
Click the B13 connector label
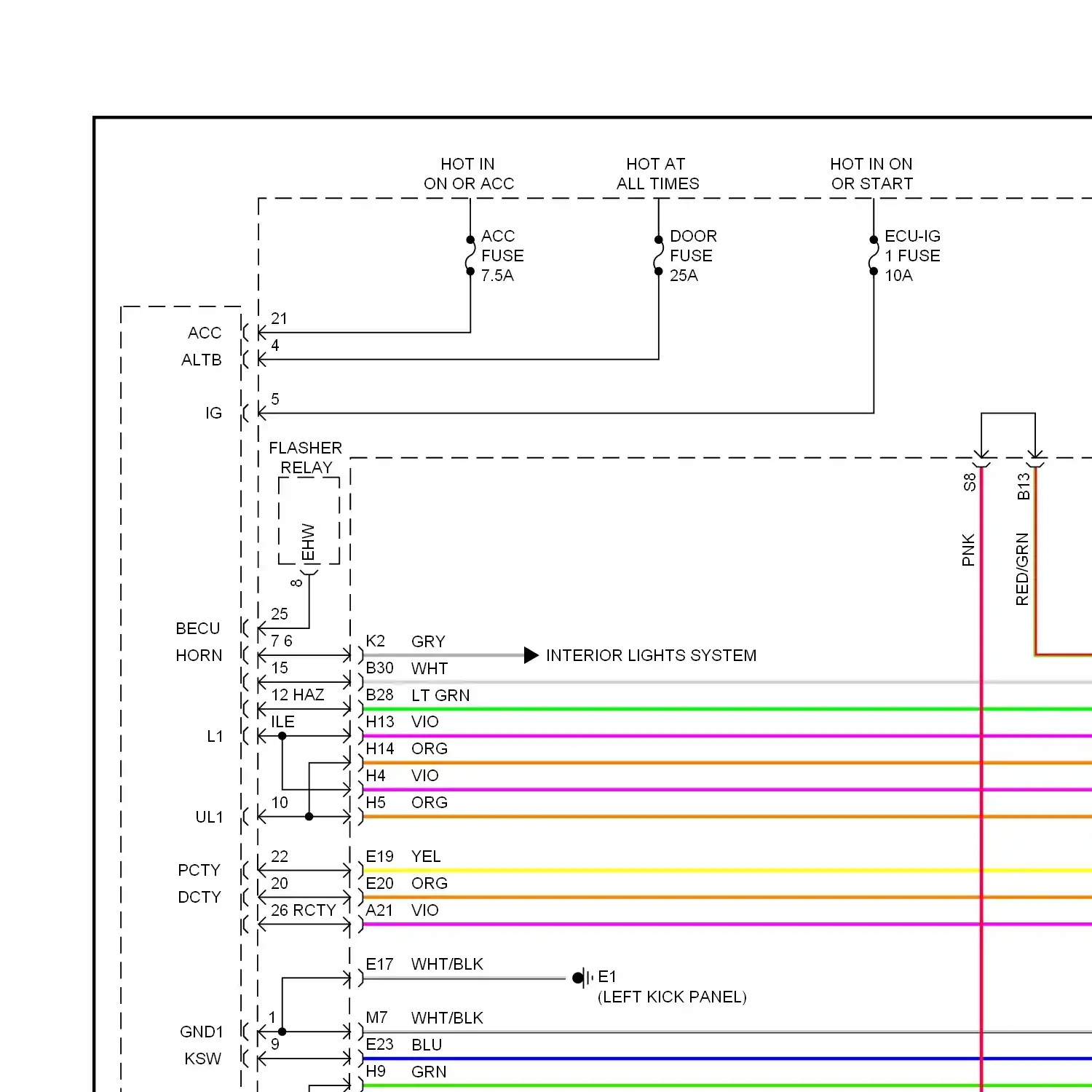(1023, 486)
